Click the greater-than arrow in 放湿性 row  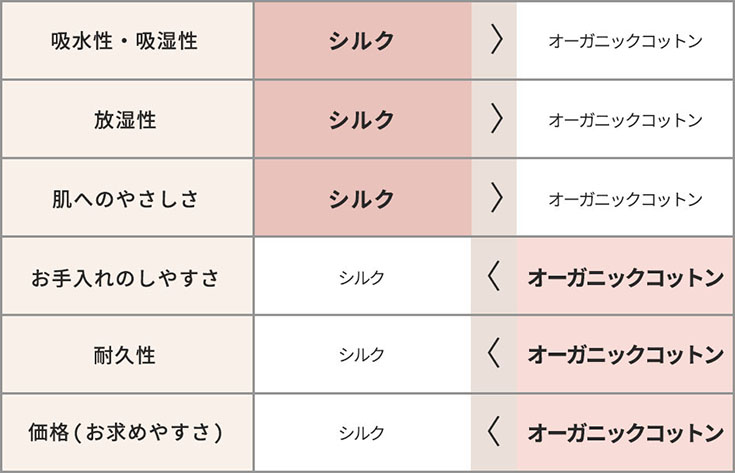coord(494,120)
